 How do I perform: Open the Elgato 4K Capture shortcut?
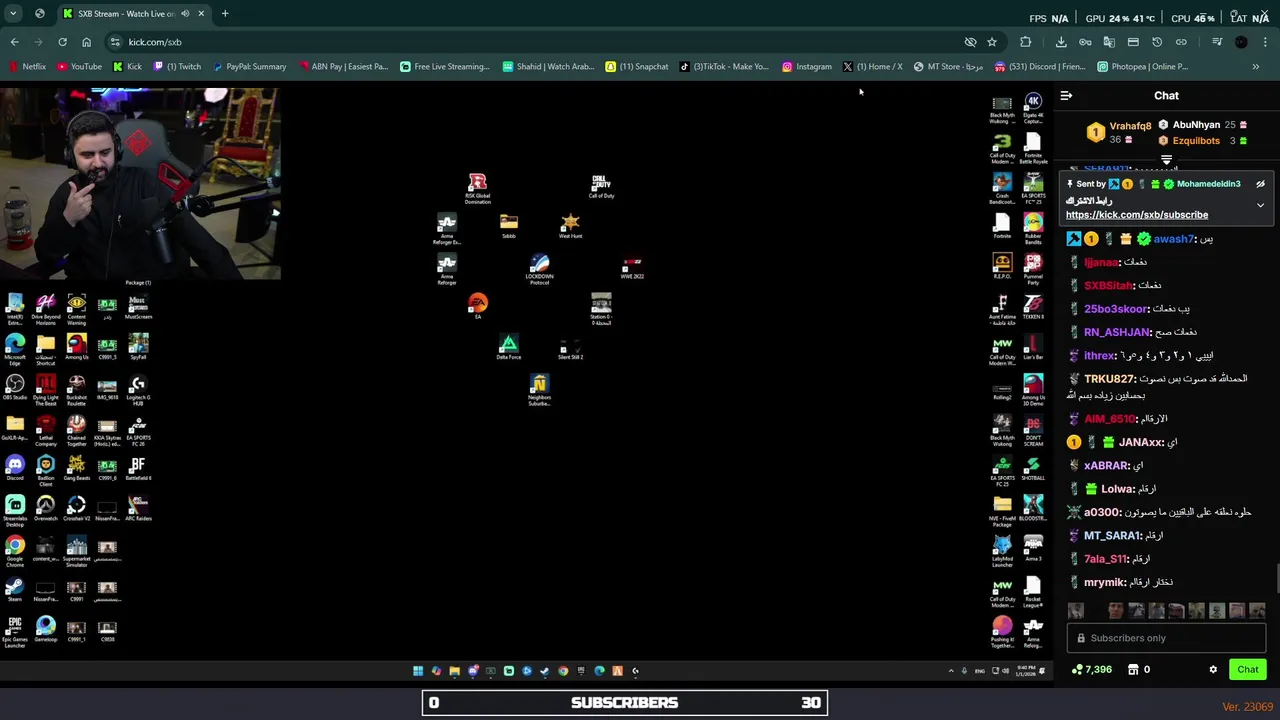click(1033, 107)
